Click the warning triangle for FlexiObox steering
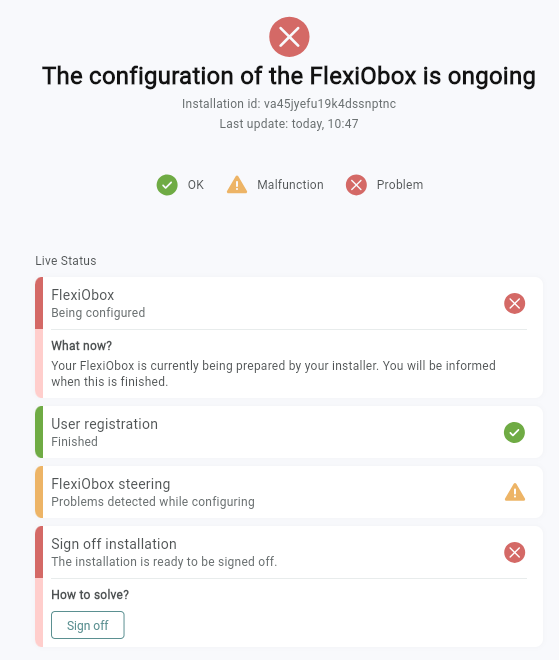The image size is (559, 660). point(514,492)
